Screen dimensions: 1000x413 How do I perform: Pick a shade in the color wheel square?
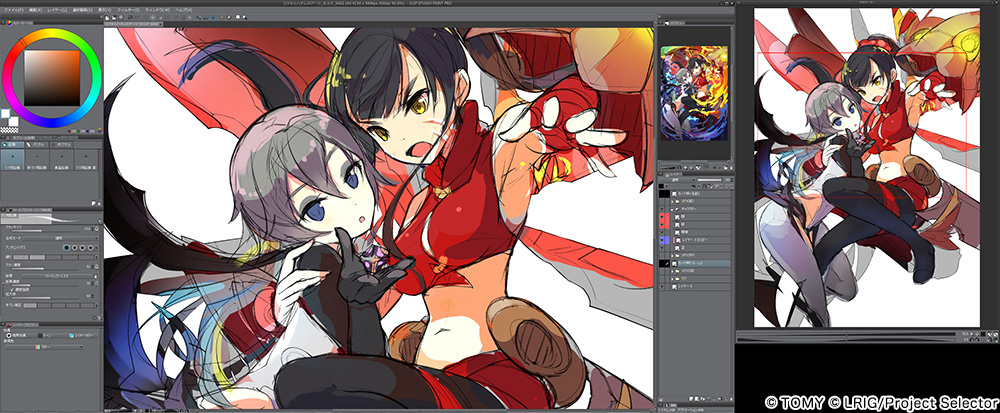click(52, 77)
